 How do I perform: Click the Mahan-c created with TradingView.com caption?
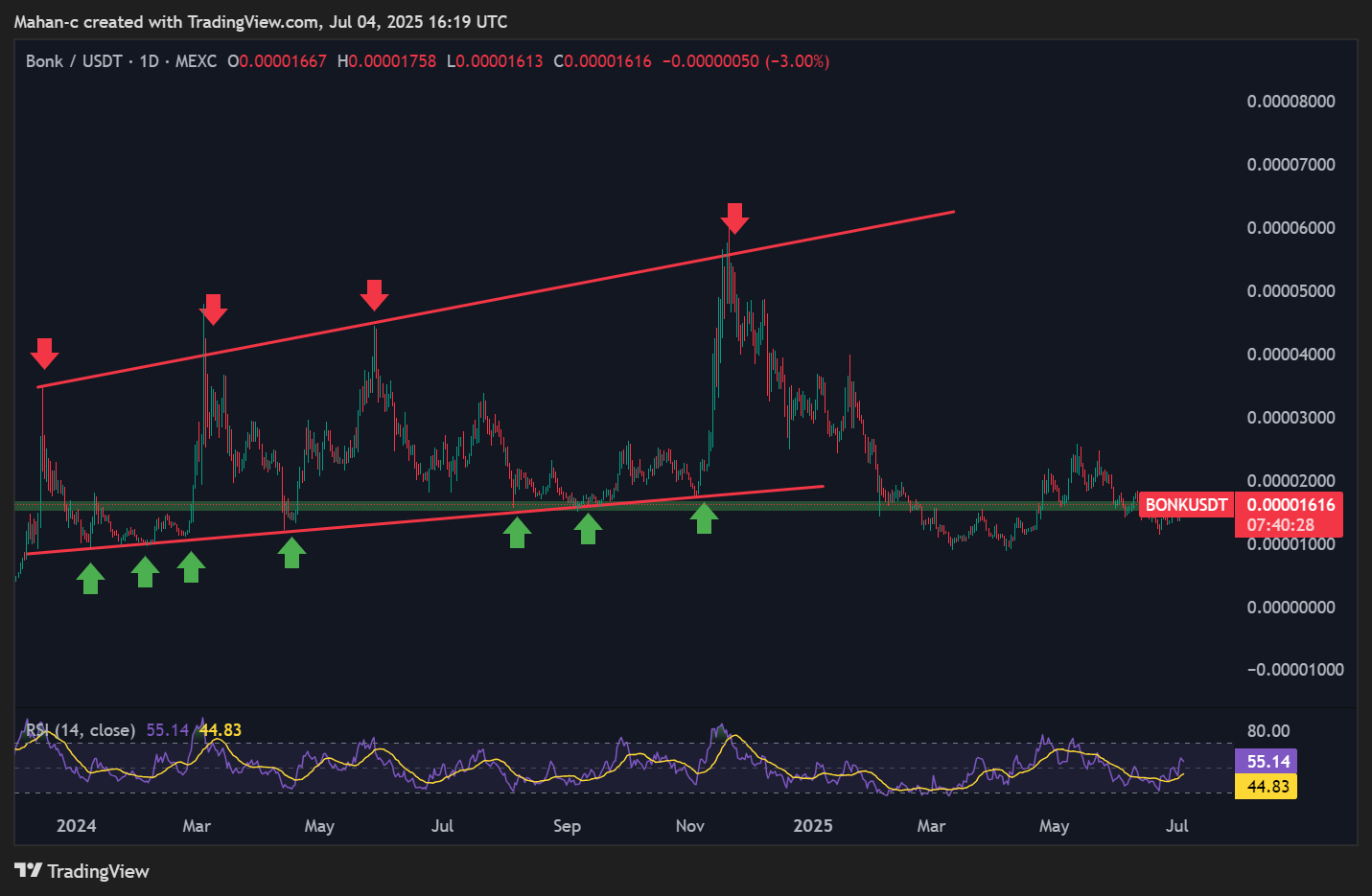[x=261, y=21]
